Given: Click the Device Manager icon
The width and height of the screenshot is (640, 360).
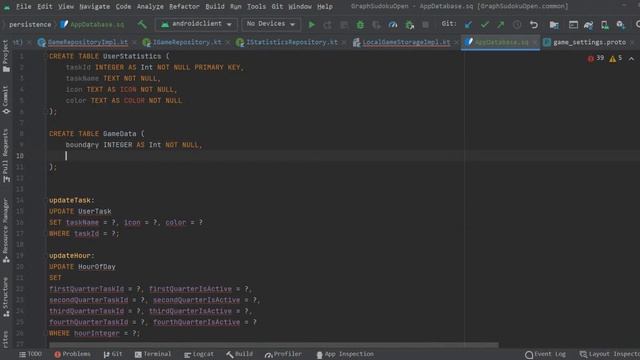Looking at the screenshot, I should [604, 25].
